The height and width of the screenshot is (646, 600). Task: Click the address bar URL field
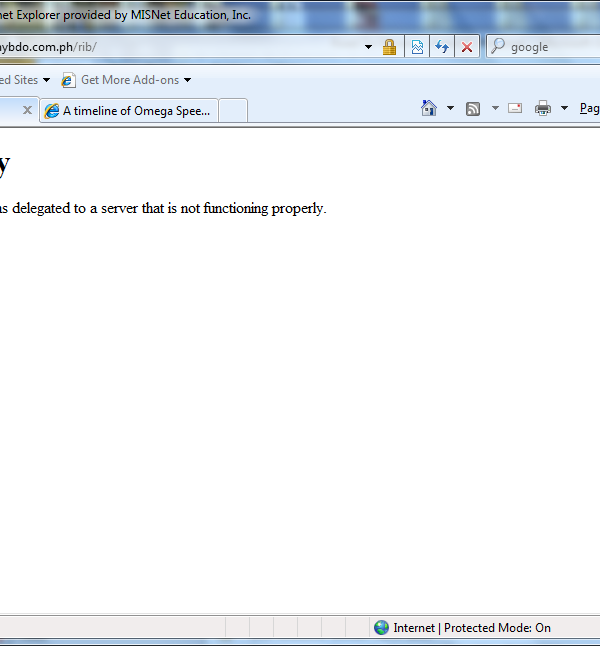pyautogui.click(x=179, y=47)
